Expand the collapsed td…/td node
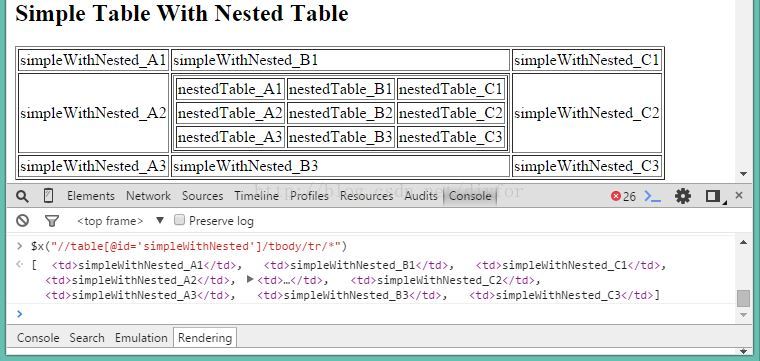This screenshot has width=760, height=361. (250, 279)
